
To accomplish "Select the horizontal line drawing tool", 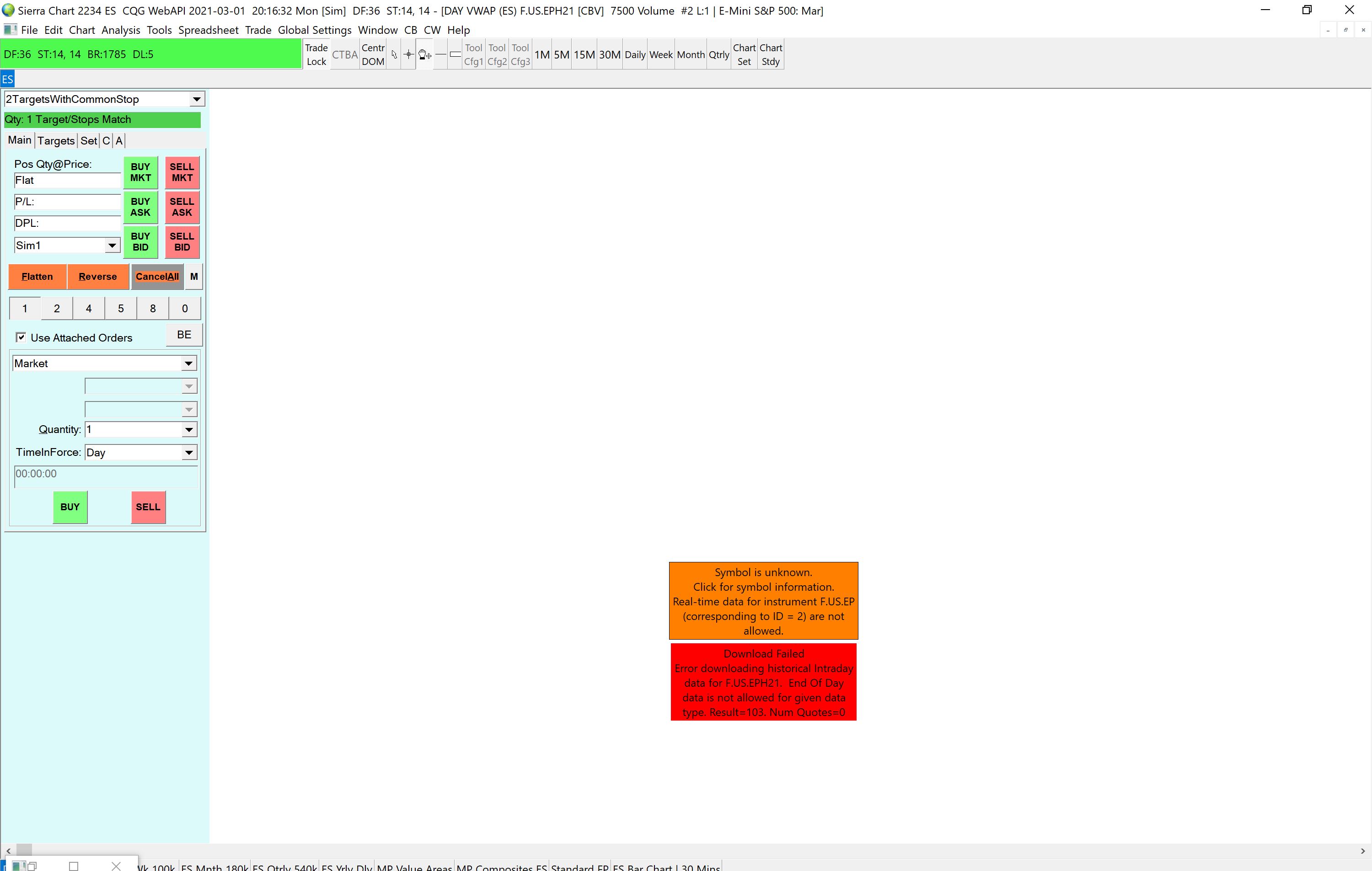I will click(440, 55).
